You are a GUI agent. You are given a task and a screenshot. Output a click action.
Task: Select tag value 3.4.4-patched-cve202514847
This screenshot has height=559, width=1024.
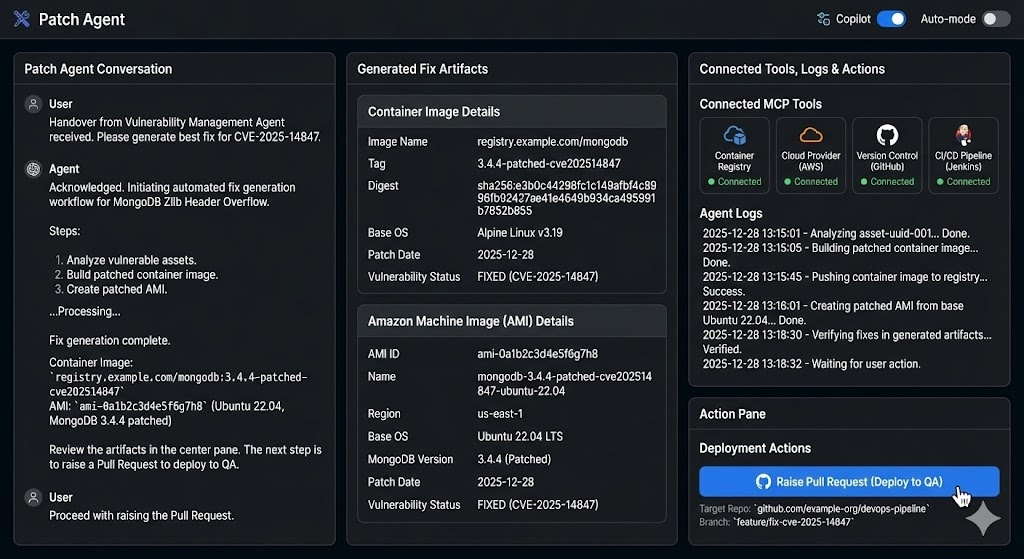point(549,164)
